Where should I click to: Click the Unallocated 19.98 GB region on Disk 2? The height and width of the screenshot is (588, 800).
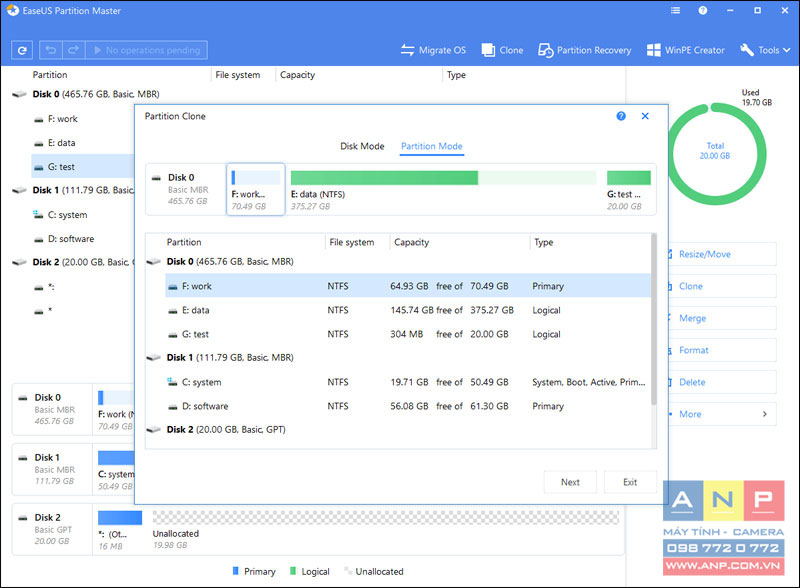[385, 529]
